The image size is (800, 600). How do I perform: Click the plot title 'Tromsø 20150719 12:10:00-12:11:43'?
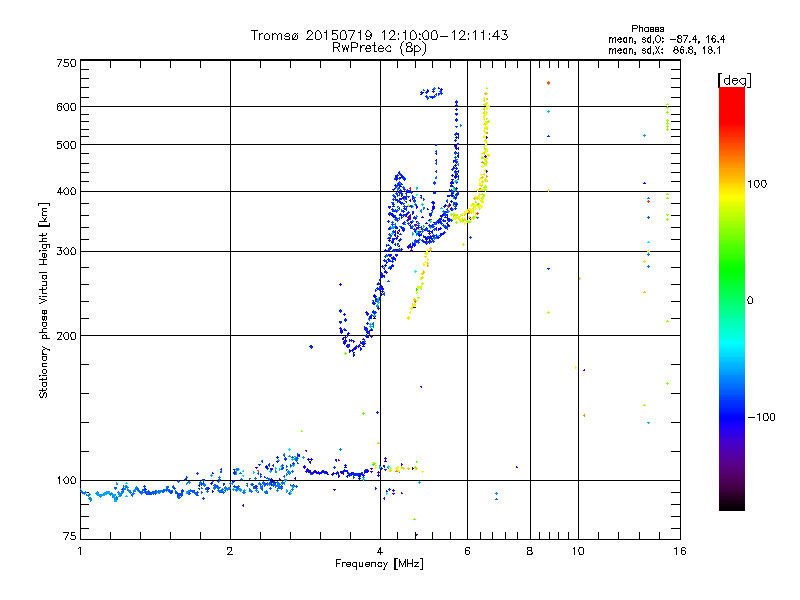click(x=379, y=35)
